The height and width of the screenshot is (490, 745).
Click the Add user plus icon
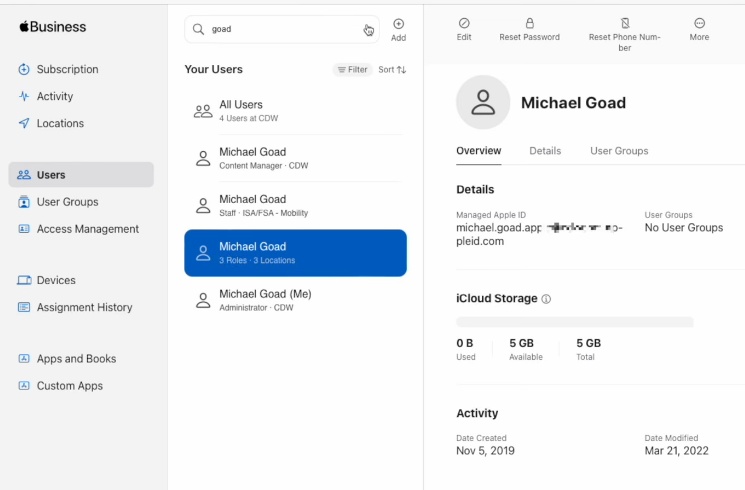(398, 24)
